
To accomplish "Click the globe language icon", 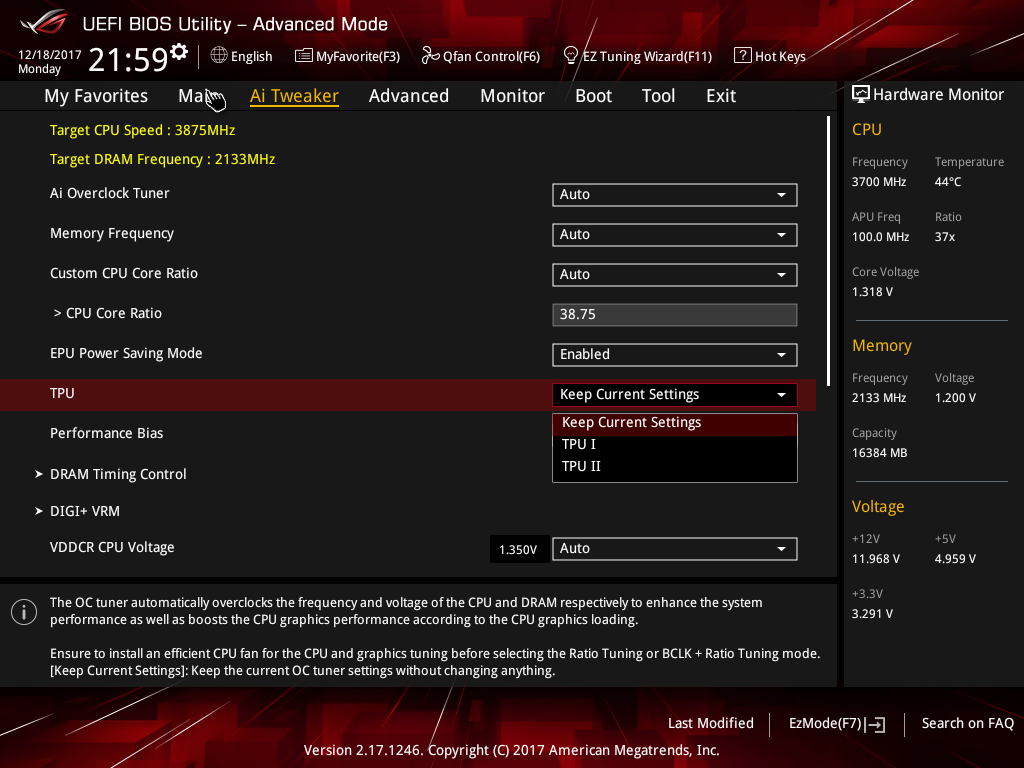I will pos(219,56).
